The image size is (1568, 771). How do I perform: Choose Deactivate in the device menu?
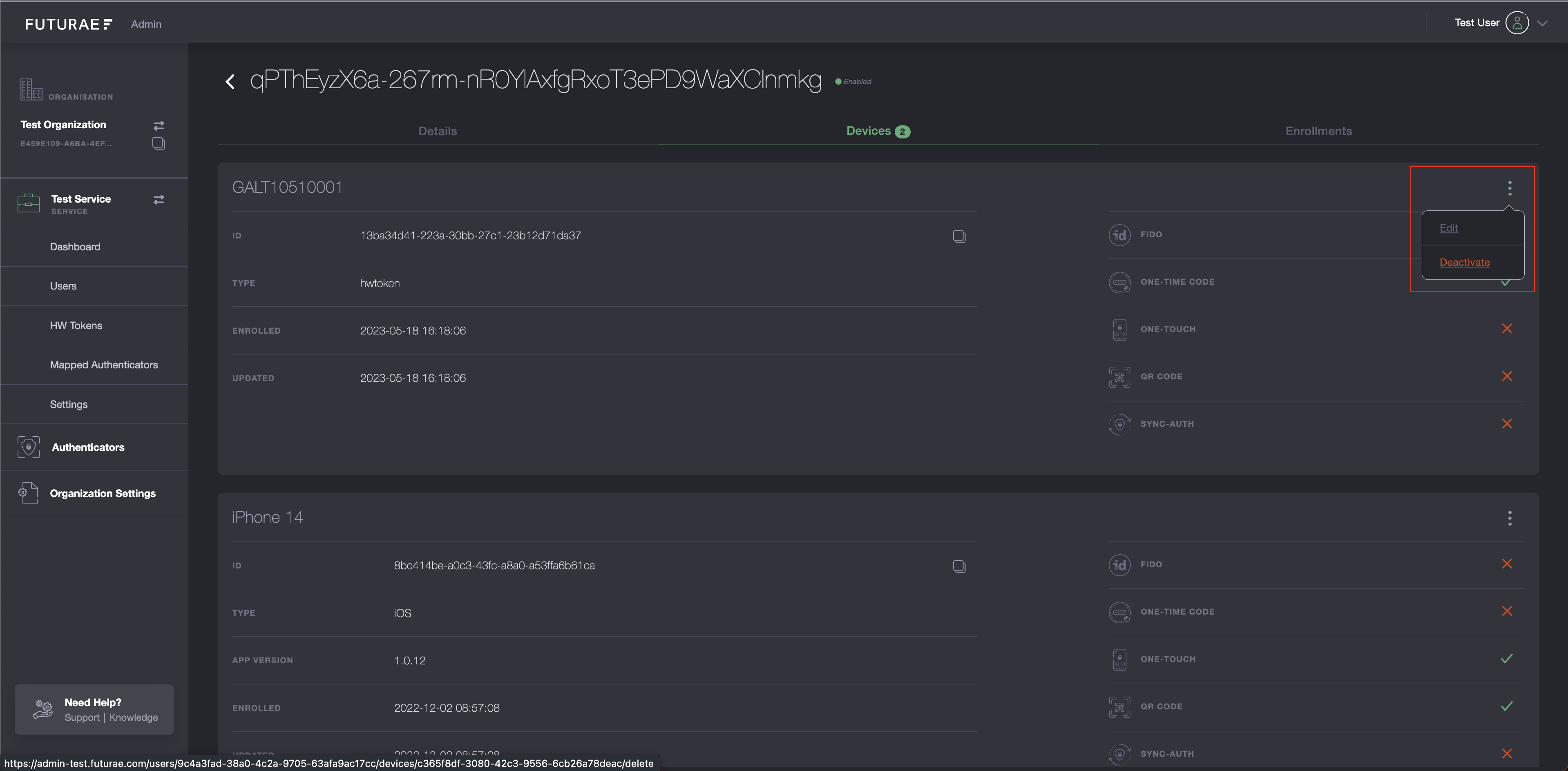pyautogui.click(x=1465, y=262)
